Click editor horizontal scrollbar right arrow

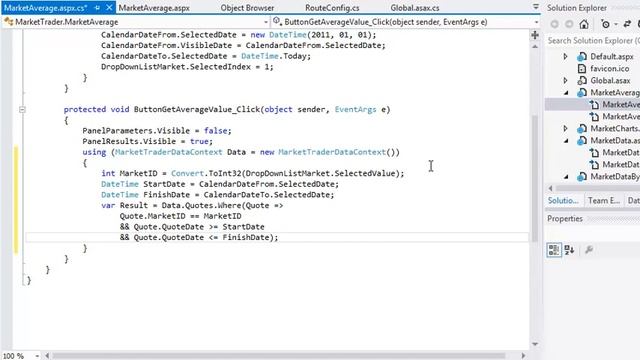click(x=523, y=356)
